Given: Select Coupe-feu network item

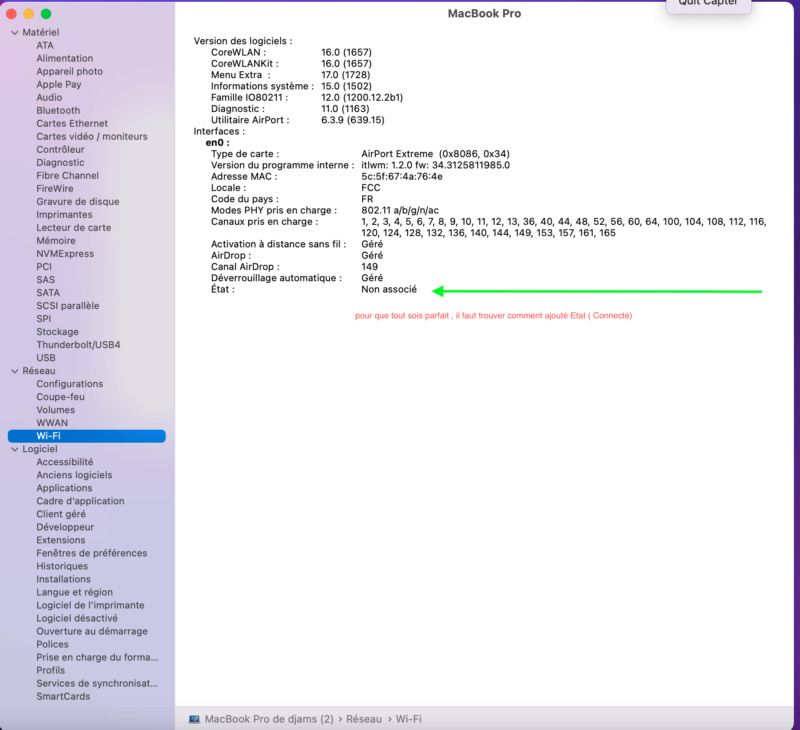Looking at the screenshot, I should [60, 396].
